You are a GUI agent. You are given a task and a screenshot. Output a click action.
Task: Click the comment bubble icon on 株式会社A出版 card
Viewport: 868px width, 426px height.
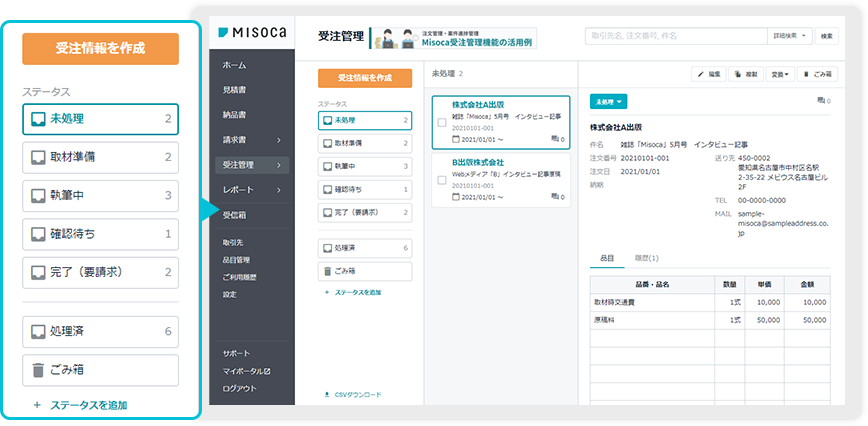click(555, 138)
